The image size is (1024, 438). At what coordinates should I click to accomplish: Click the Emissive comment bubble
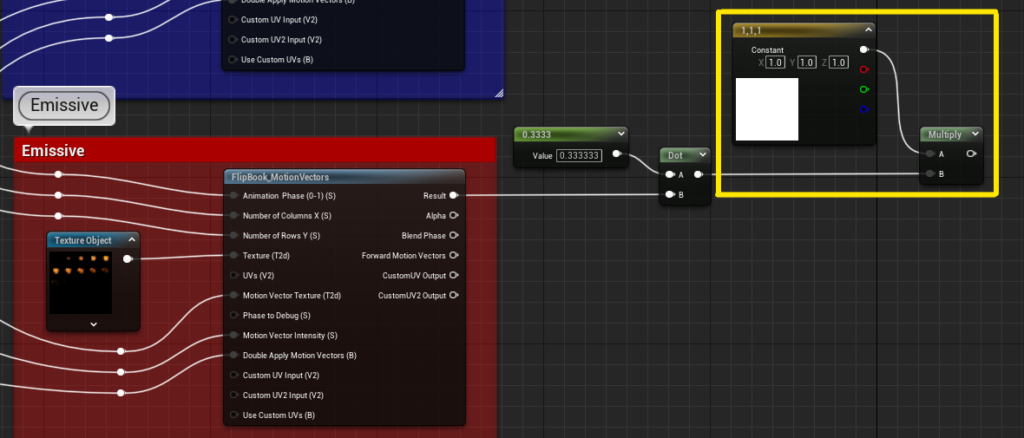[x=64, y=105]
